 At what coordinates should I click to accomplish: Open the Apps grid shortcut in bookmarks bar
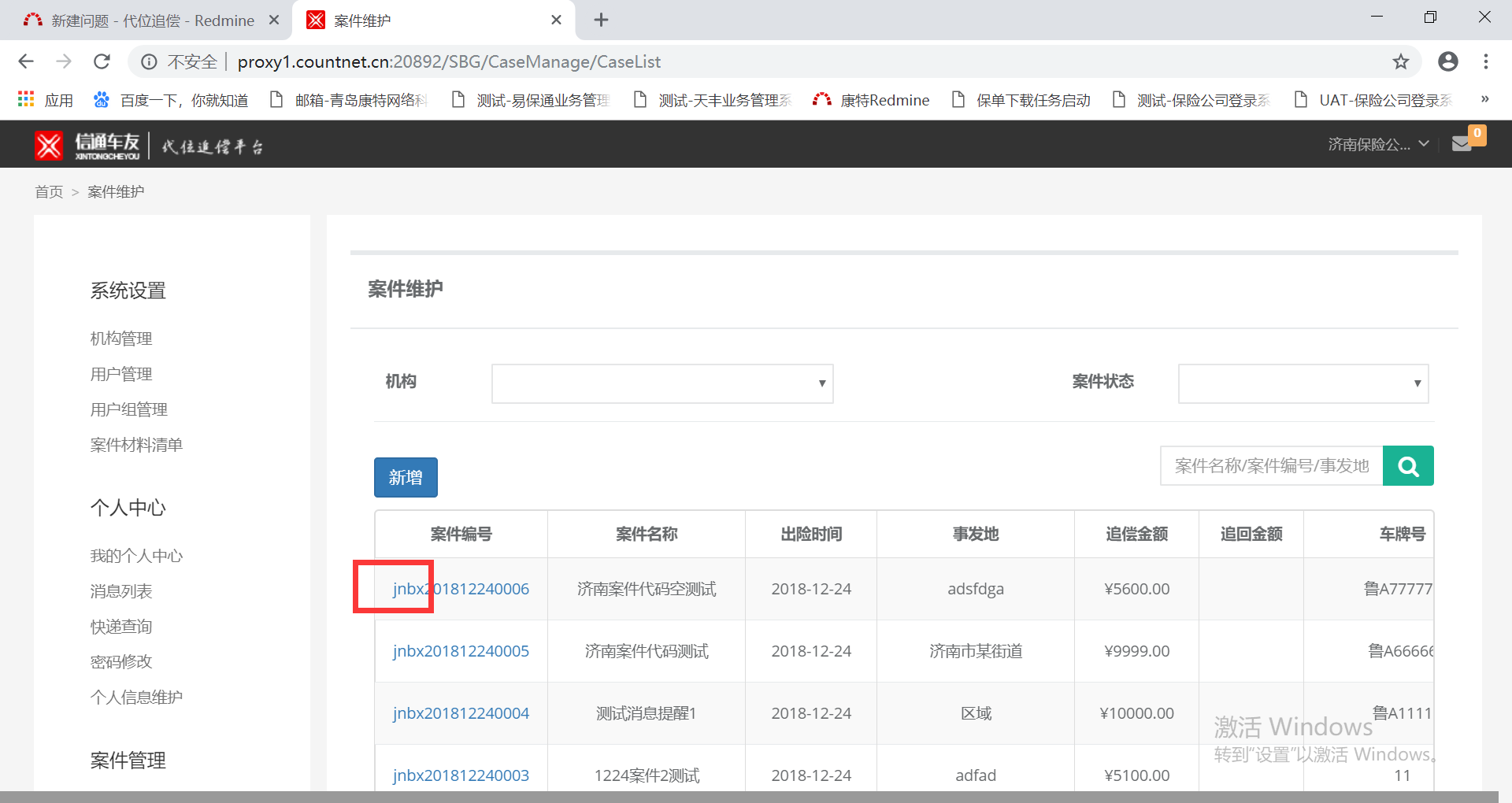[x=46, y=100]
